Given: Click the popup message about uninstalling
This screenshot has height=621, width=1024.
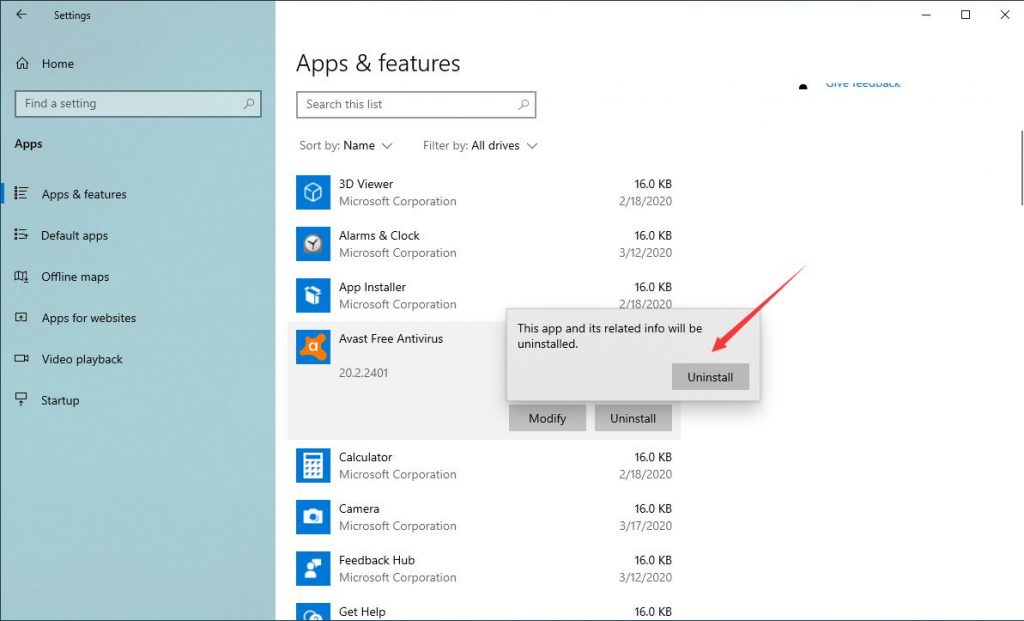Looking at the screenshot, I should pos(610,336).
